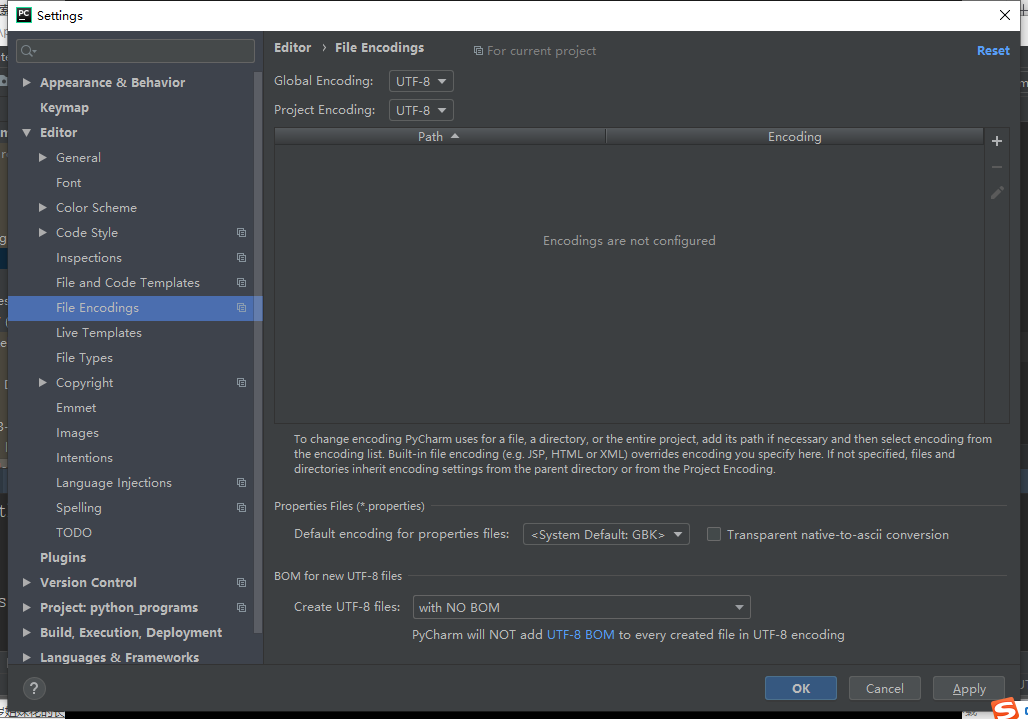
Task: Focus the settings search field
Action: pyautogui.click(x=136, y=51)
